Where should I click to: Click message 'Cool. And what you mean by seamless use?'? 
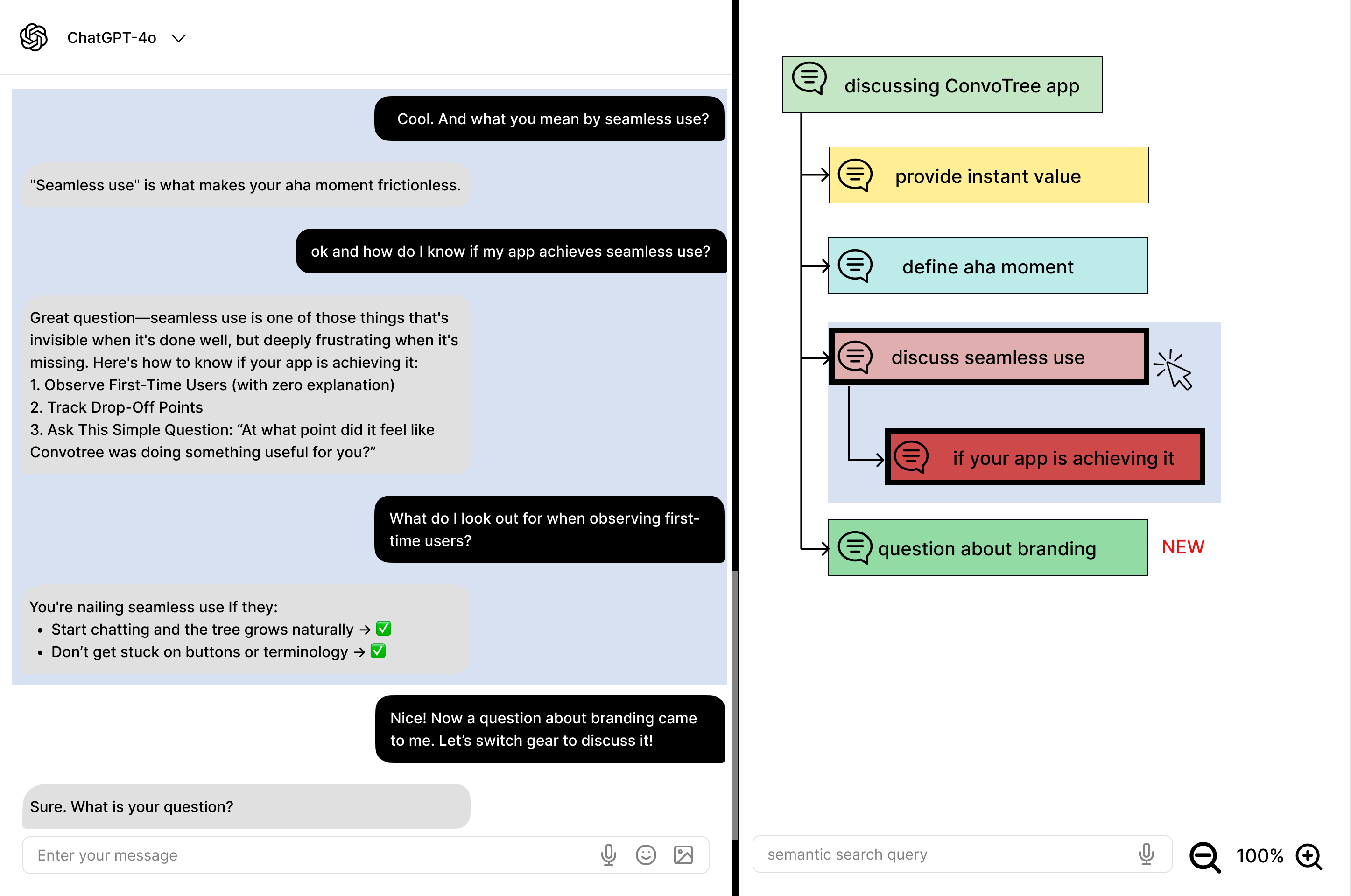pyautogui.click(x=549, y=118)
